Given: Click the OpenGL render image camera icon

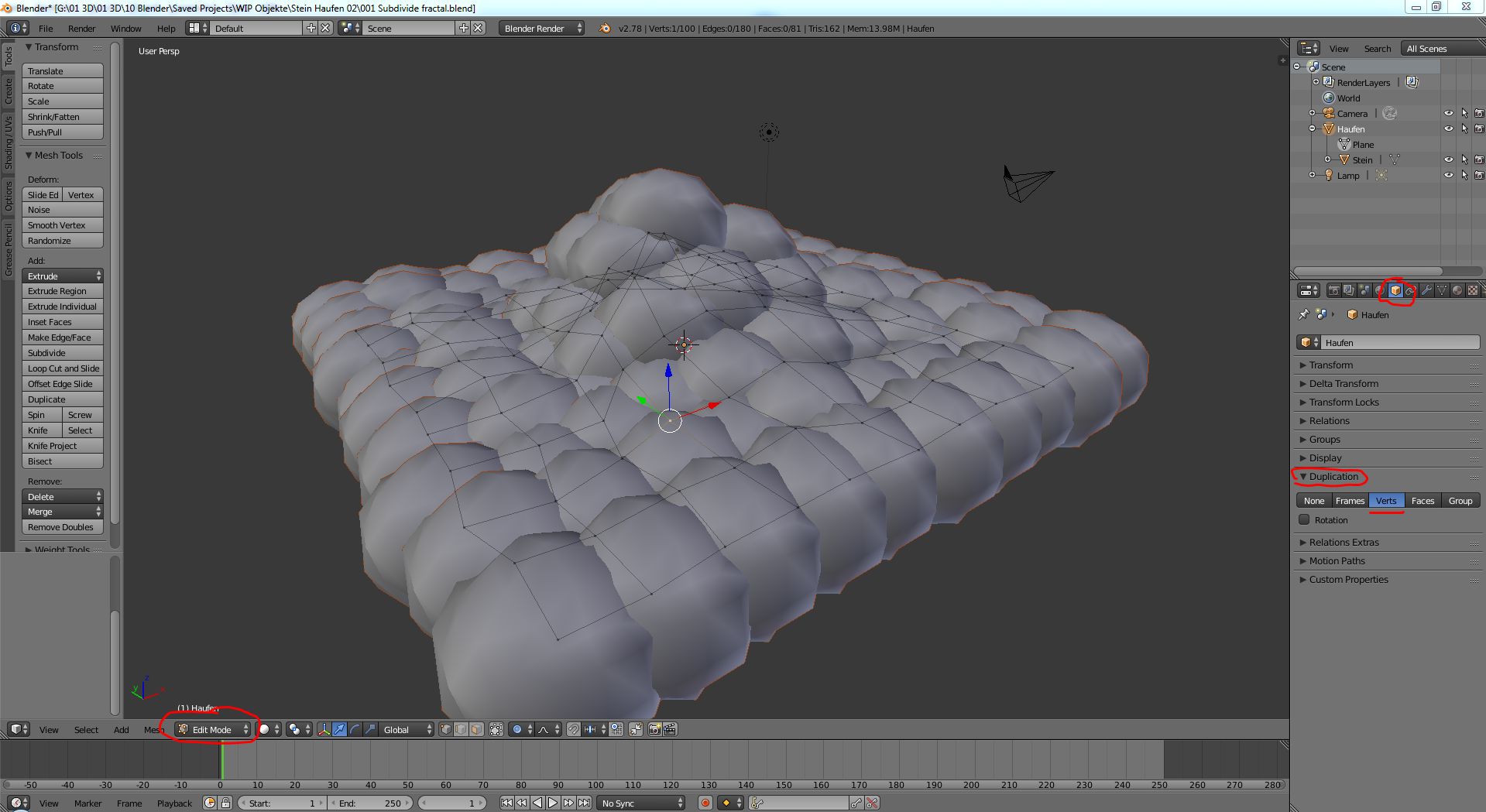Looking at the screenshot, I should 655,729.
